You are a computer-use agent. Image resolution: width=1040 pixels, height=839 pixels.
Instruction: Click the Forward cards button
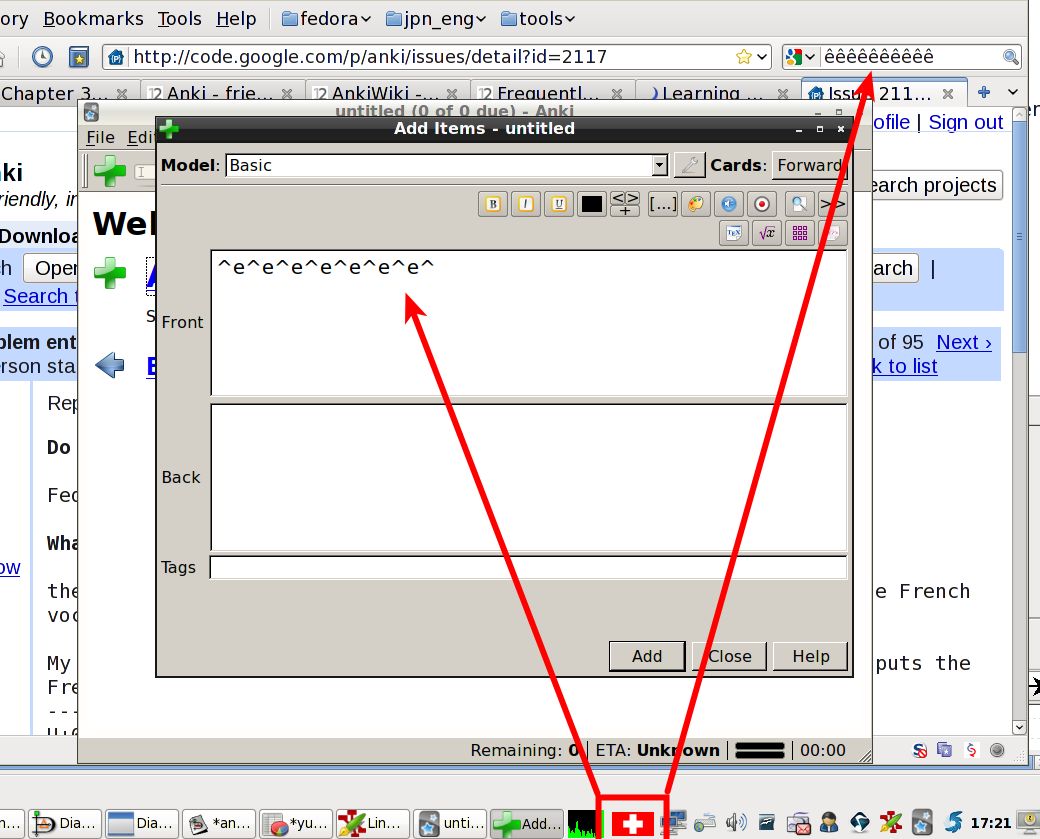click(x=810, y=165)
